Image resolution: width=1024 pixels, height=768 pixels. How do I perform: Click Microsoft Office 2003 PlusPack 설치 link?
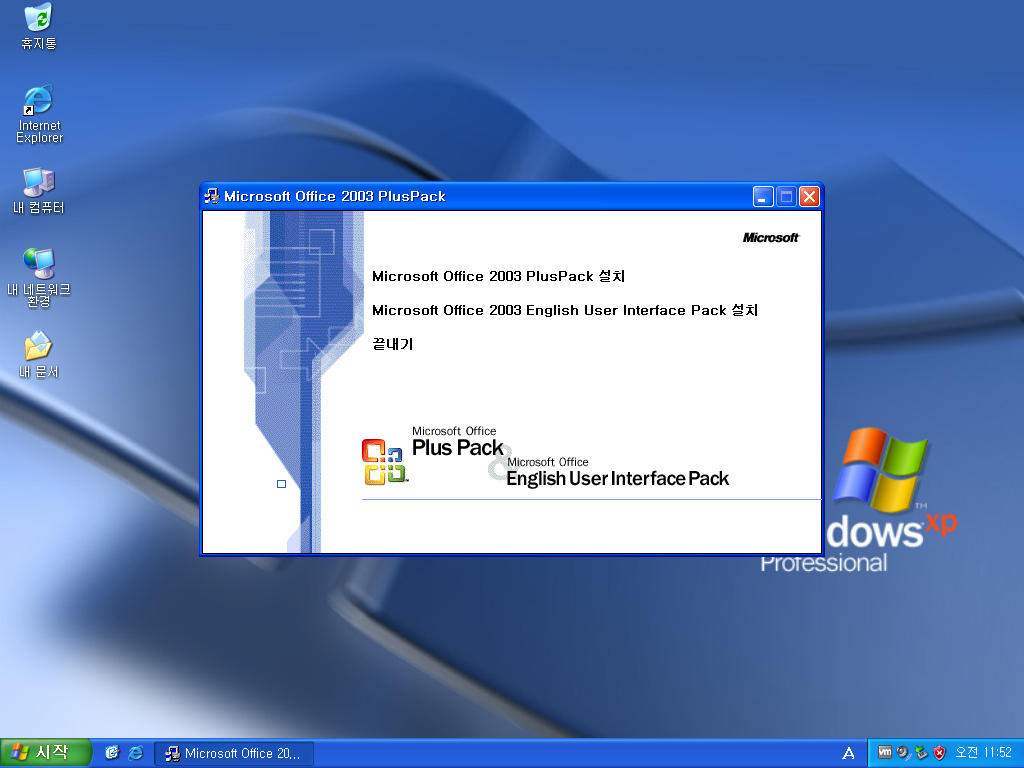pos(498,276)
